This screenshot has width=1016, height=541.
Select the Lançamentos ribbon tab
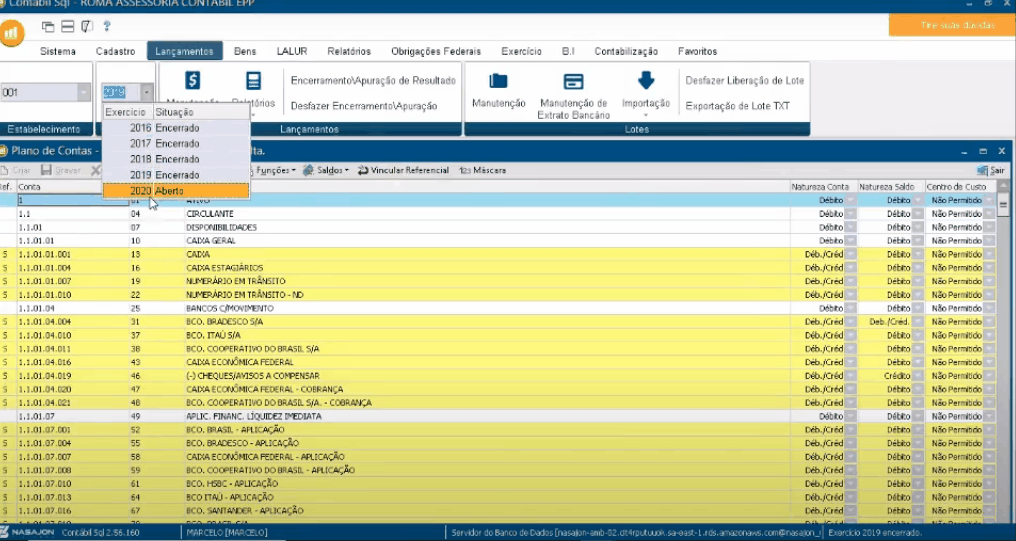[185, 51]
